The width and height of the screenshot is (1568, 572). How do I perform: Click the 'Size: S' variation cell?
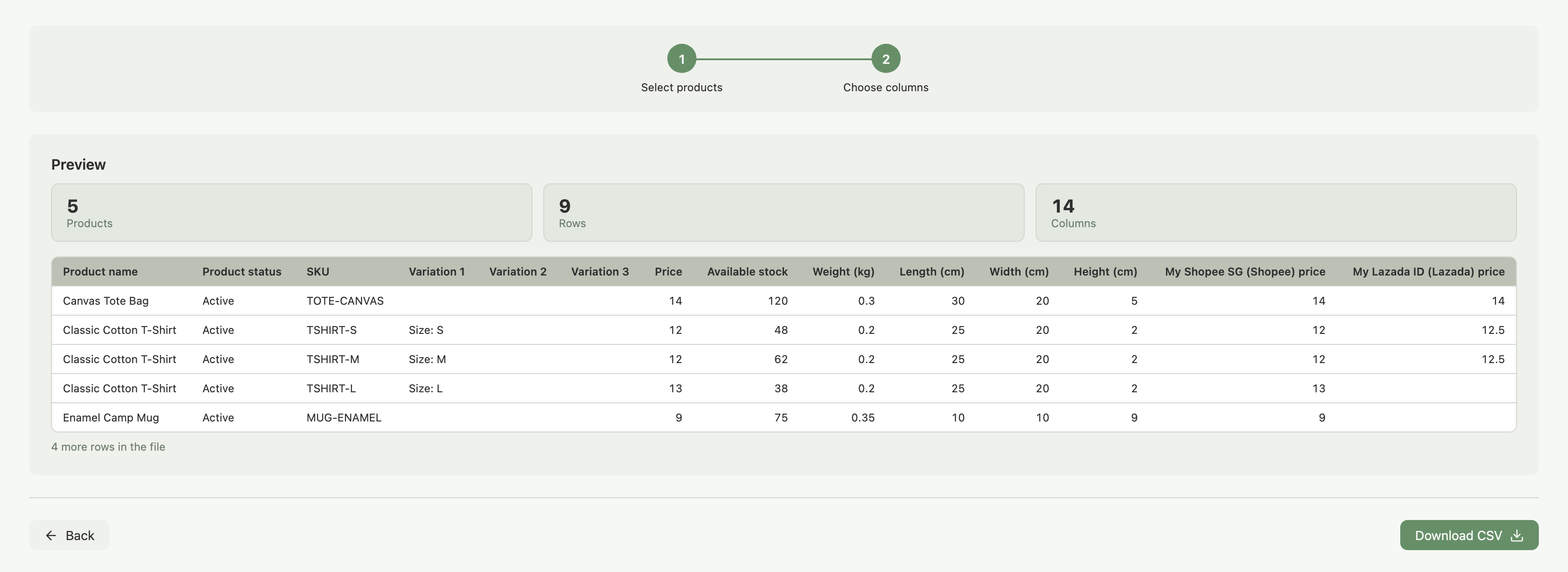426,330
